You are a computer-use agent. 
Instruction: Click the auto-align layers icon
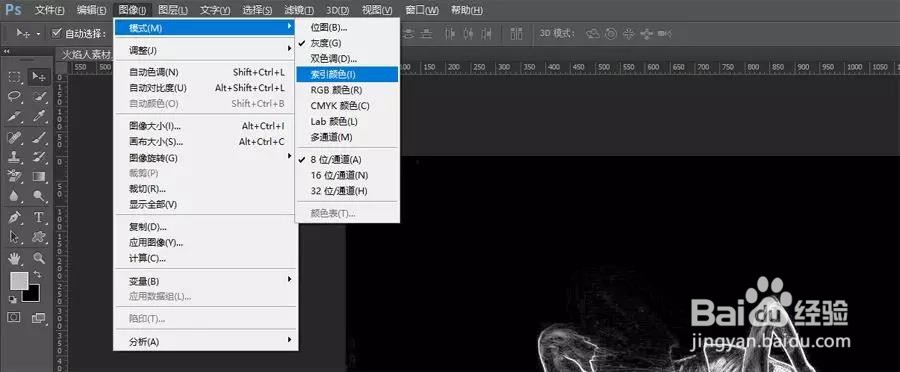tap(517, 34)
